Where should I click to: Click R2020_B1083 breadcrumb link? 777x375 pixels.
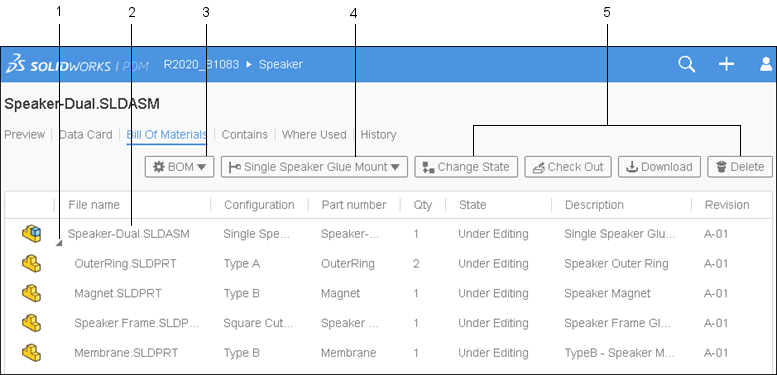201,64
